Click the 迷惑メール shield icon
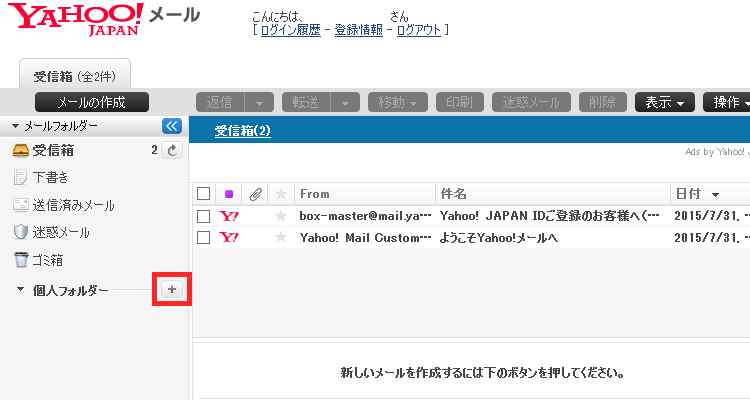This screenshot has height=400, width=750. pos(21,232)
